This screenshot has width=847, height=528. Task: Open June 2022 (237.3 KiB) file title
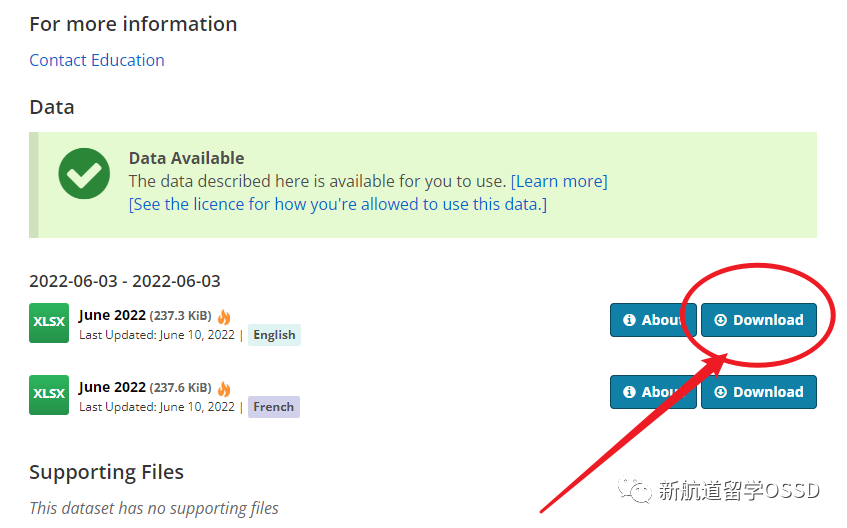[x=145, y=315]
